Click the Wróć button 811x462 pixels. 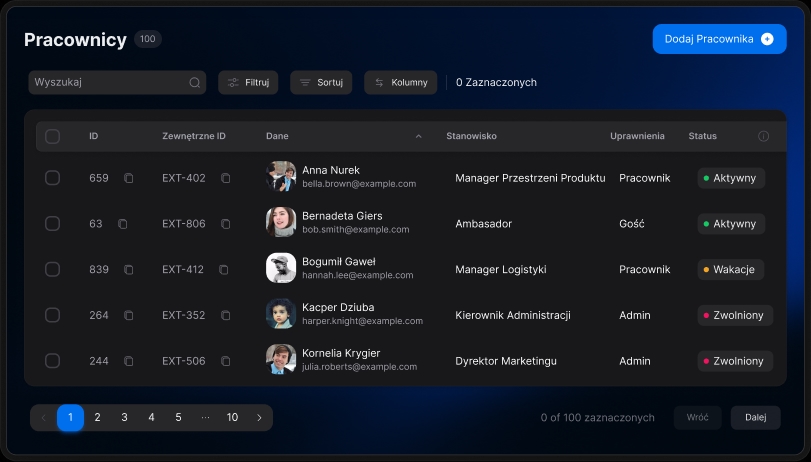698,418
